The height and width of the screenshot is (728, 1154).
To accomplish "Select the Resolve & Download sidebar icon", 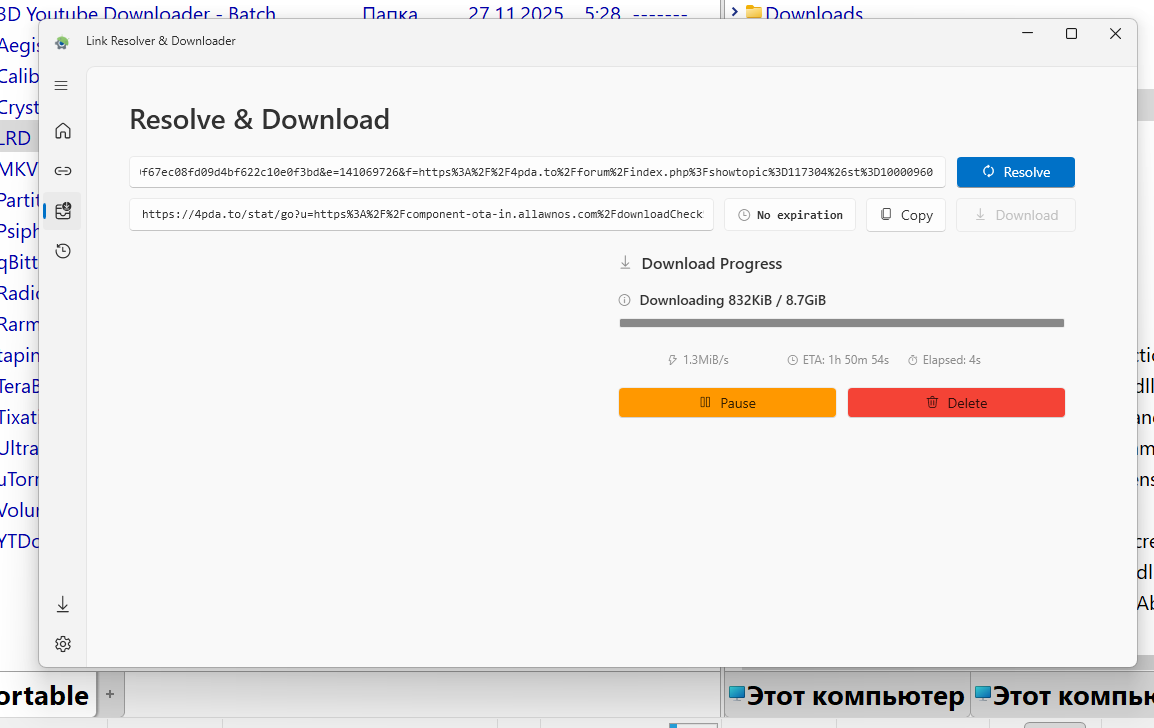I will tap(63, 211).
